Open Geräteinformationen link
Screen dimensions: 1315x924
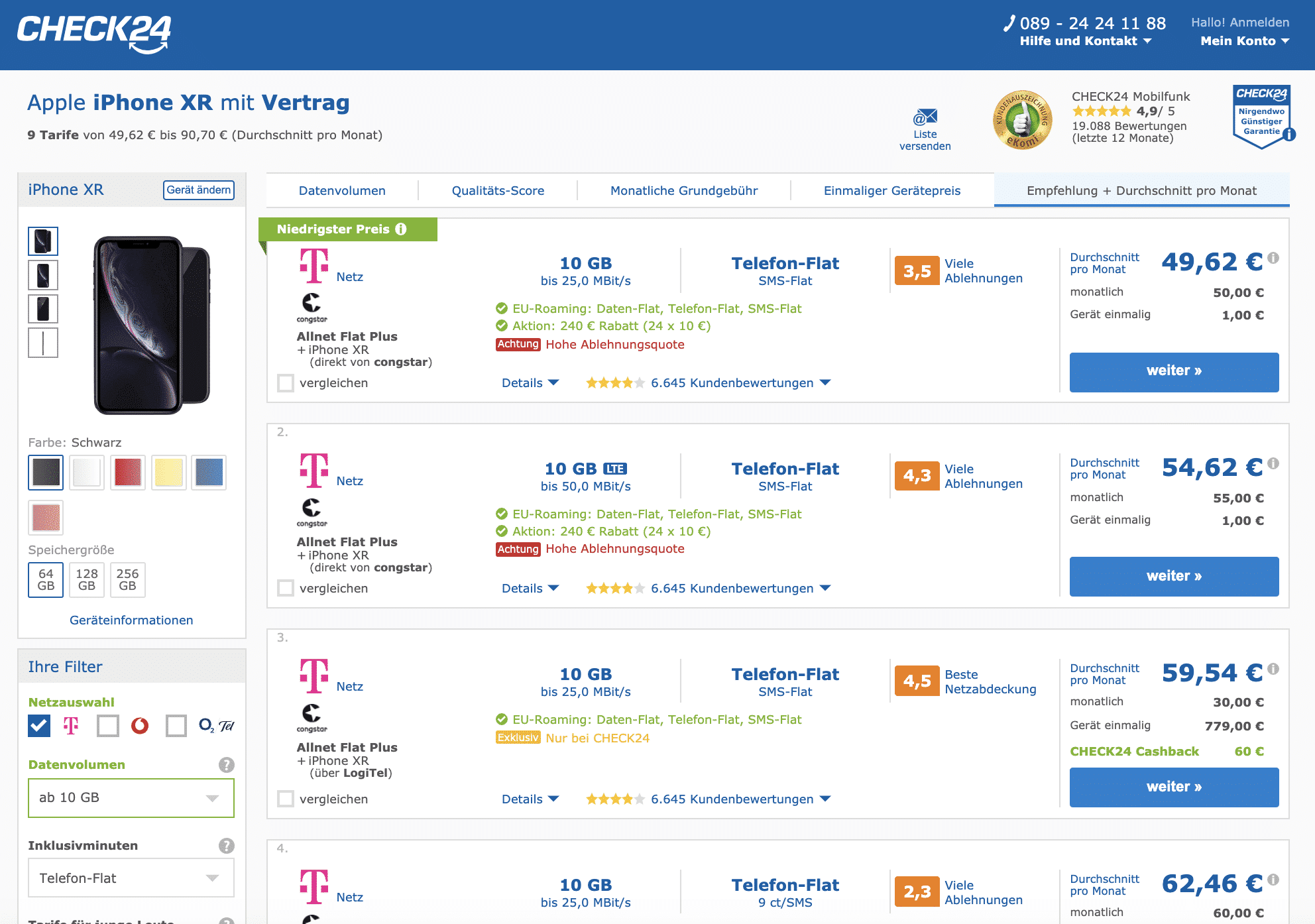131,620
